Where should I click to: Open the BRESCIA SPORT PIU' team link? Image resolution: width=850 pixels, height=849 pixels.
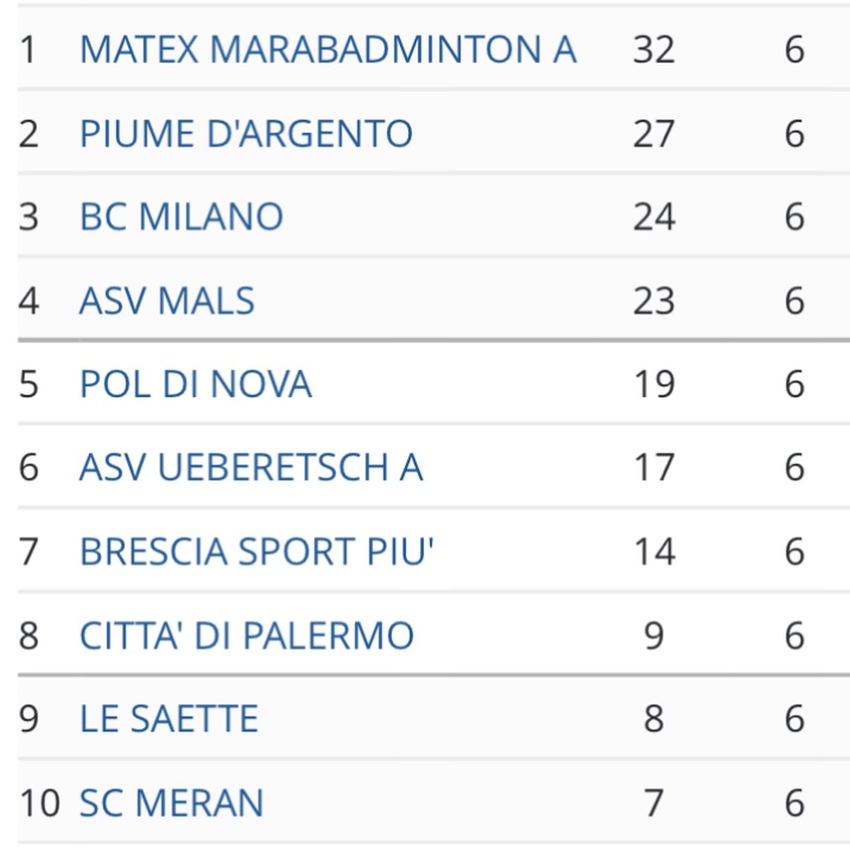tap(257, 552)
